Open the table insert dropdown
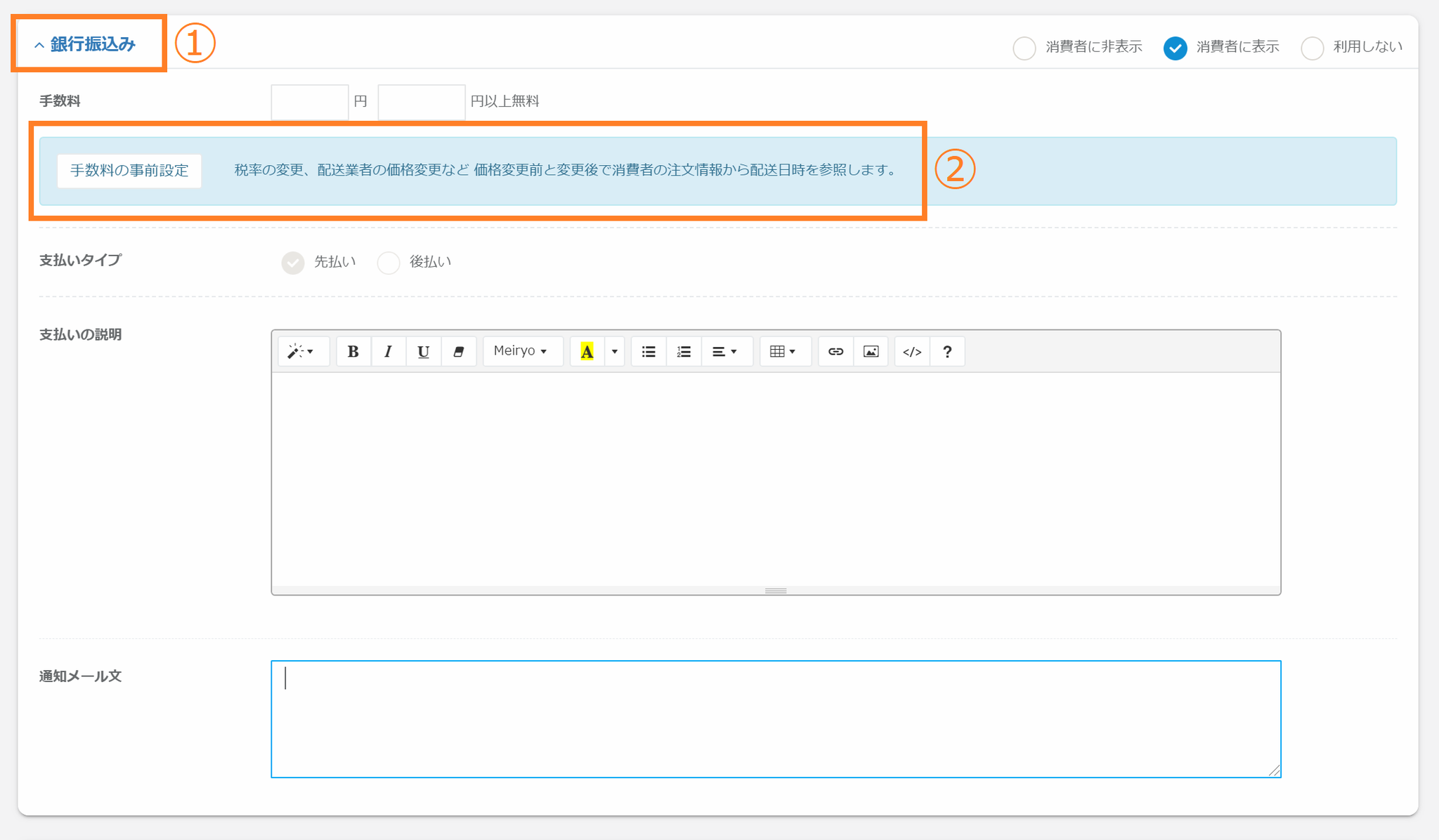Image resolution: width=1439 pixels, height=840 pixels. [783, 351]
